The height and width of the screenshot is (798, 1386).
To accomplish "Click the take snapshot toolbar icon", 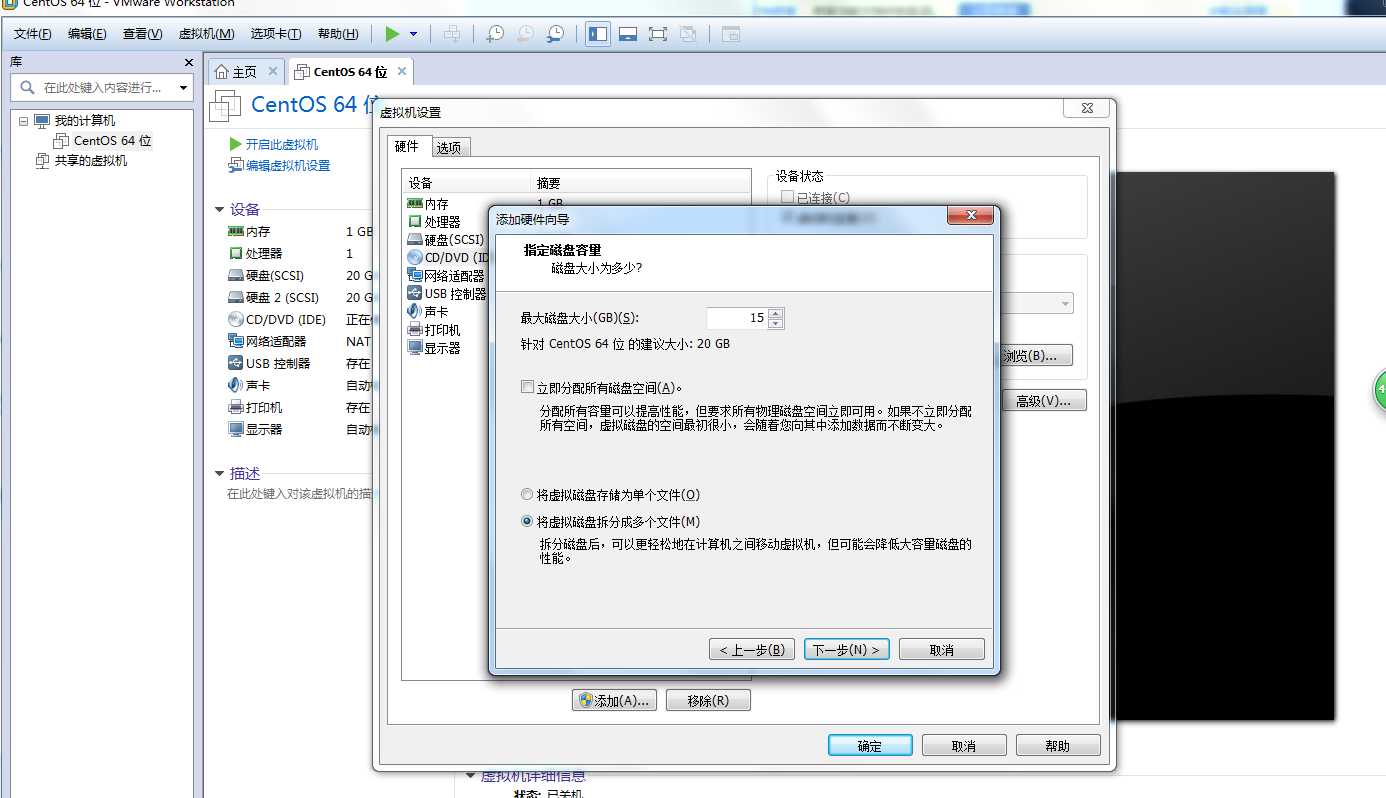I will tap(495, 33).
